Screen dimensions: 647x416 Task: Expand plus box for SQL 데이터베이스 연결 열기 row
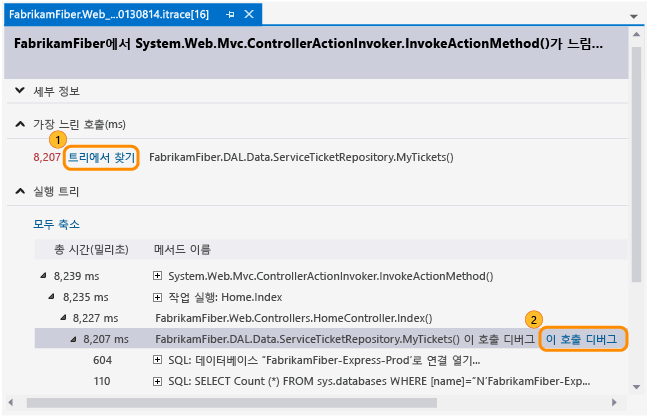pyautogui.click(x=157, y=360)
